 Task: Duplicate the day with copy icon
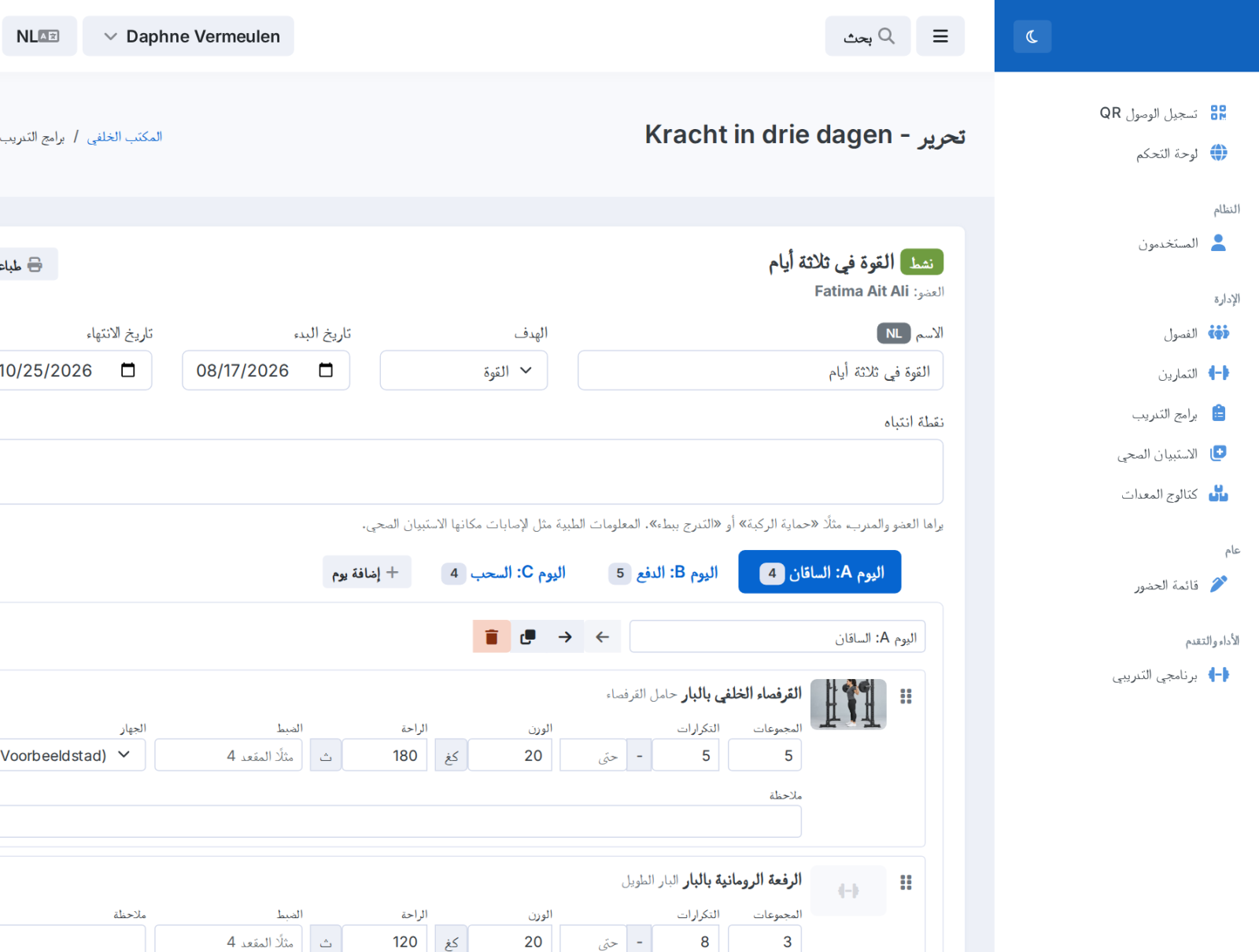tap(528, 637)
